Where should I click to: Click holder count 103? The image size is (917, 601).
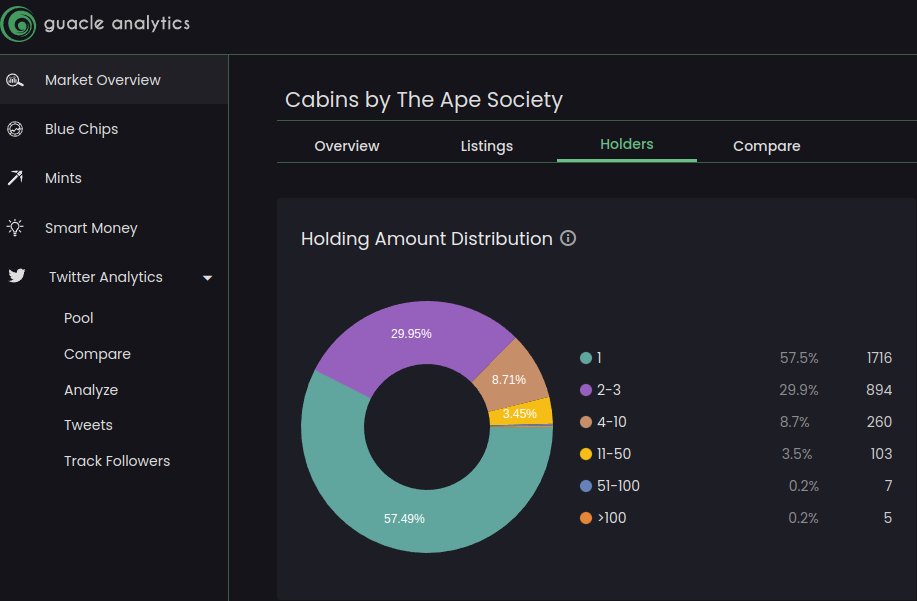click(x=881, y=454)
